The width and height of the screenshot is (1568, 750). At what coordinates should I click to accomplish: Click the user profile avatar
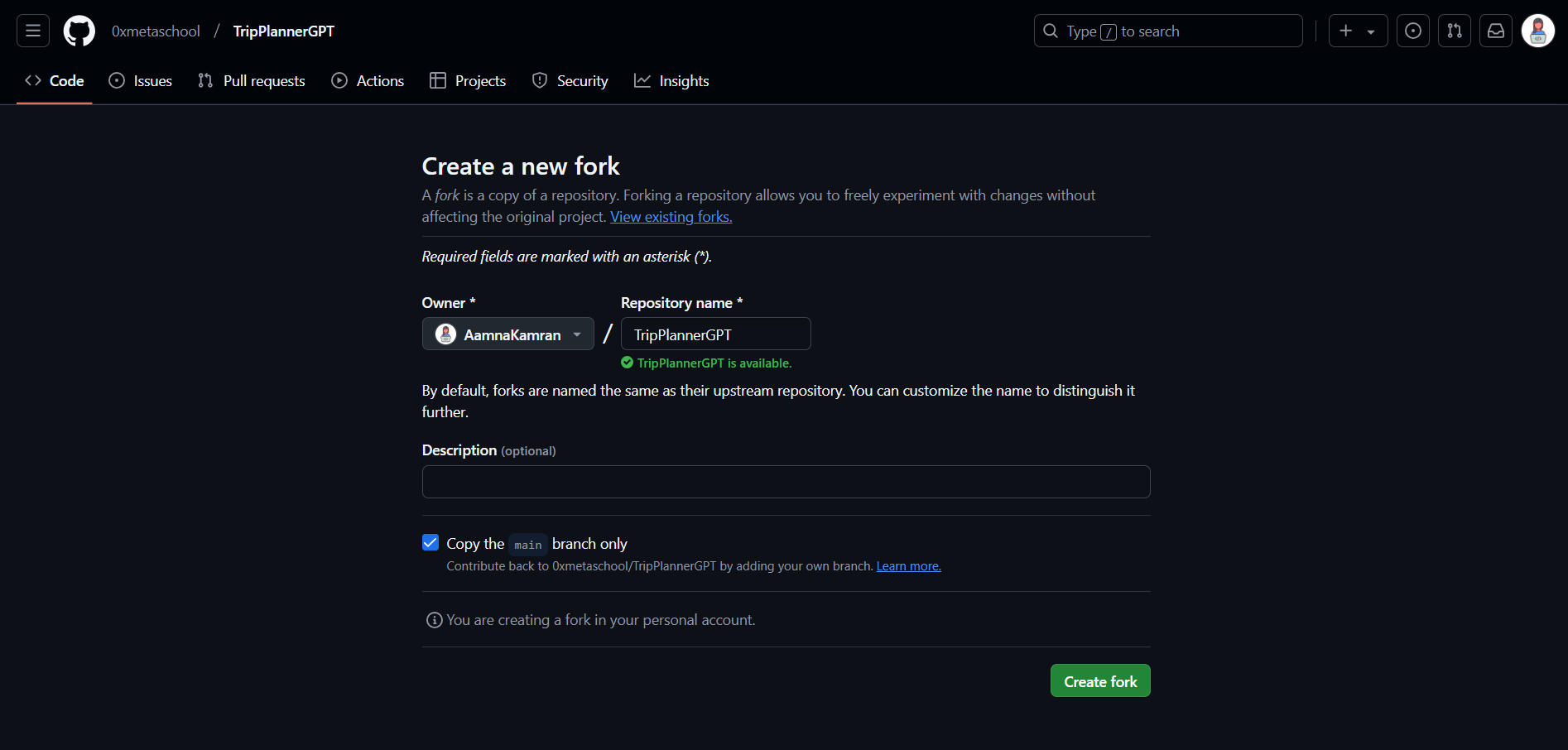point(1537,31)
